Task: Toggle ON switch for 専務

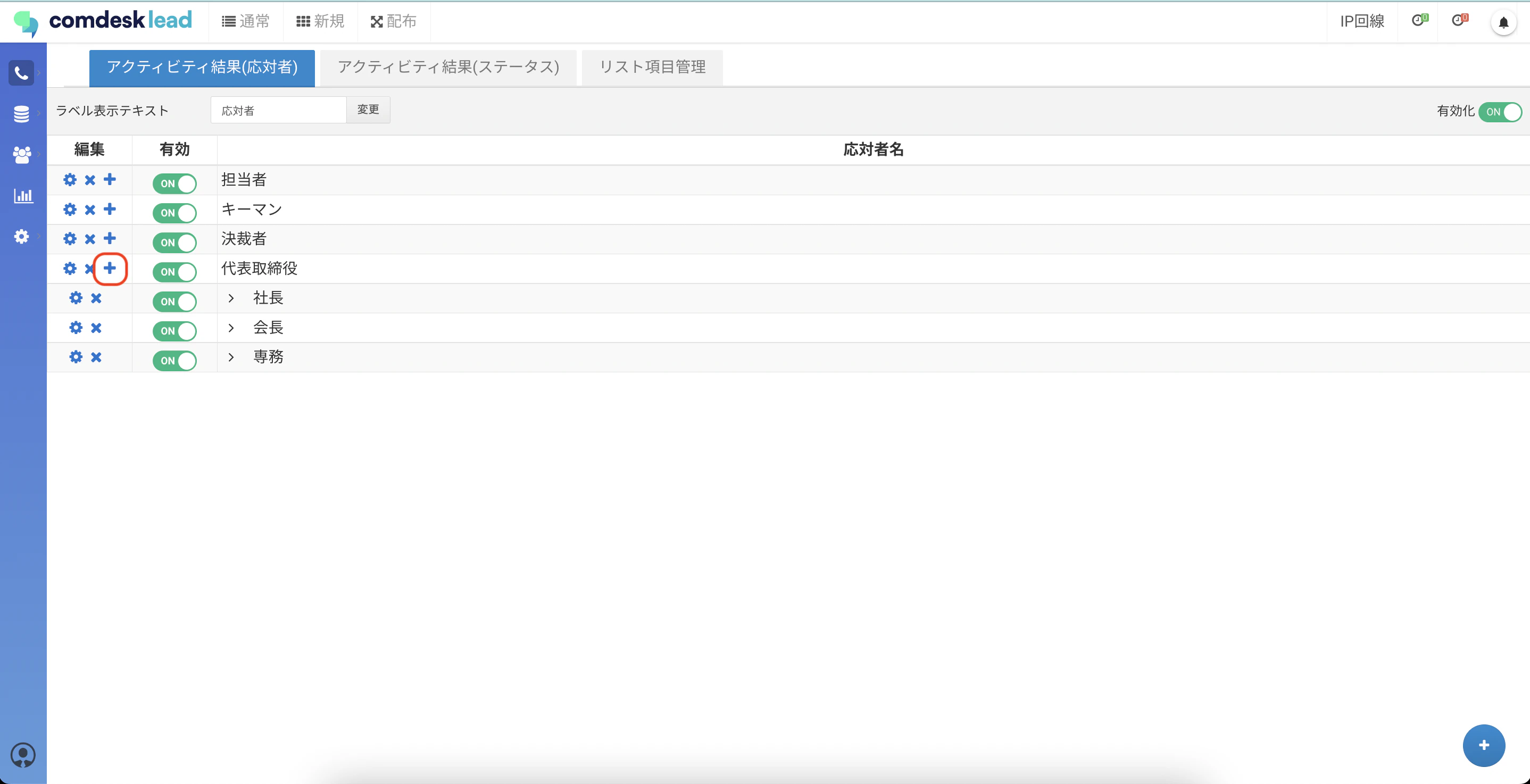Action: click(174, 361)
